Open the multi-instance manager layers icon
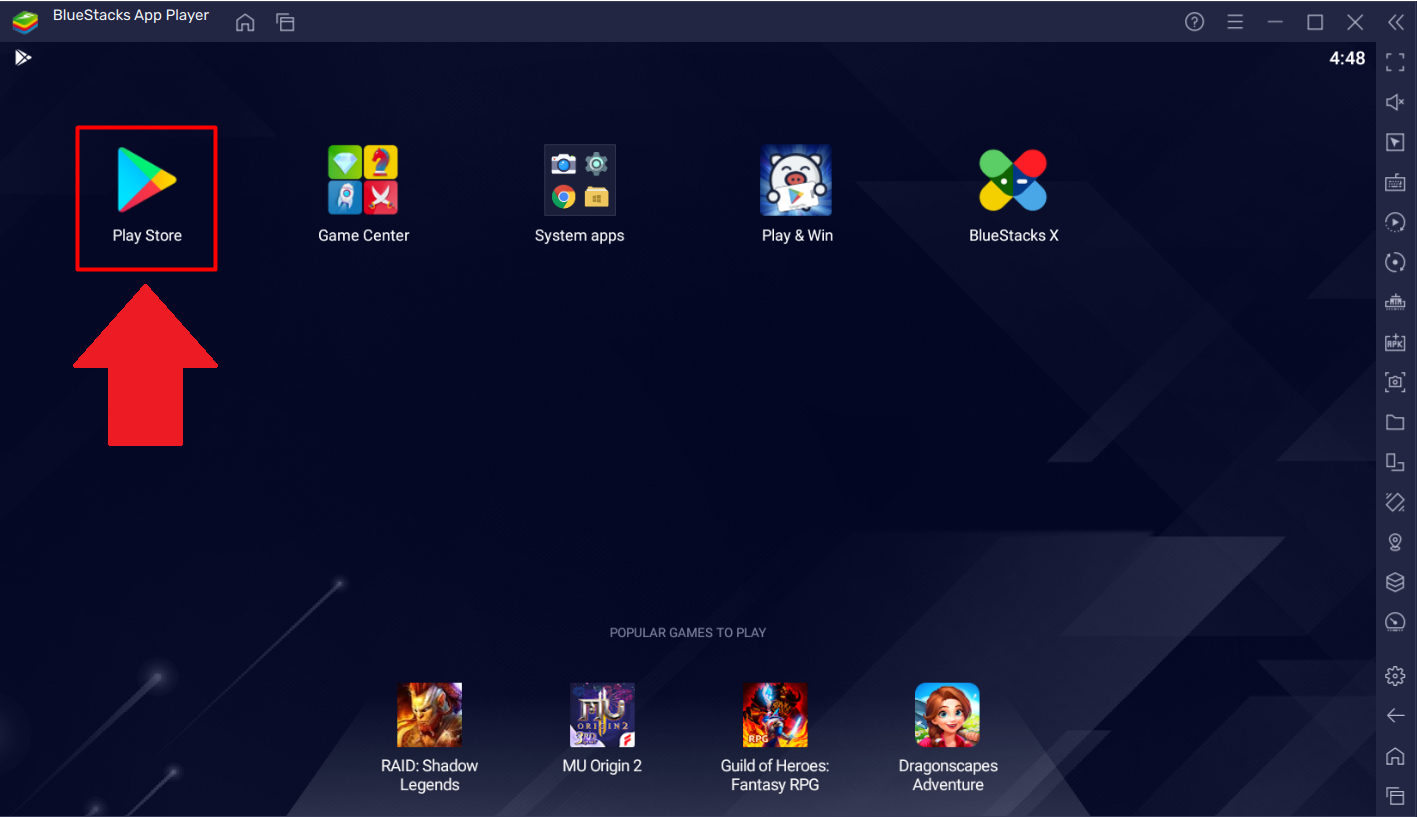Screen dimensions: 1417x817 tap(1395, 582)
